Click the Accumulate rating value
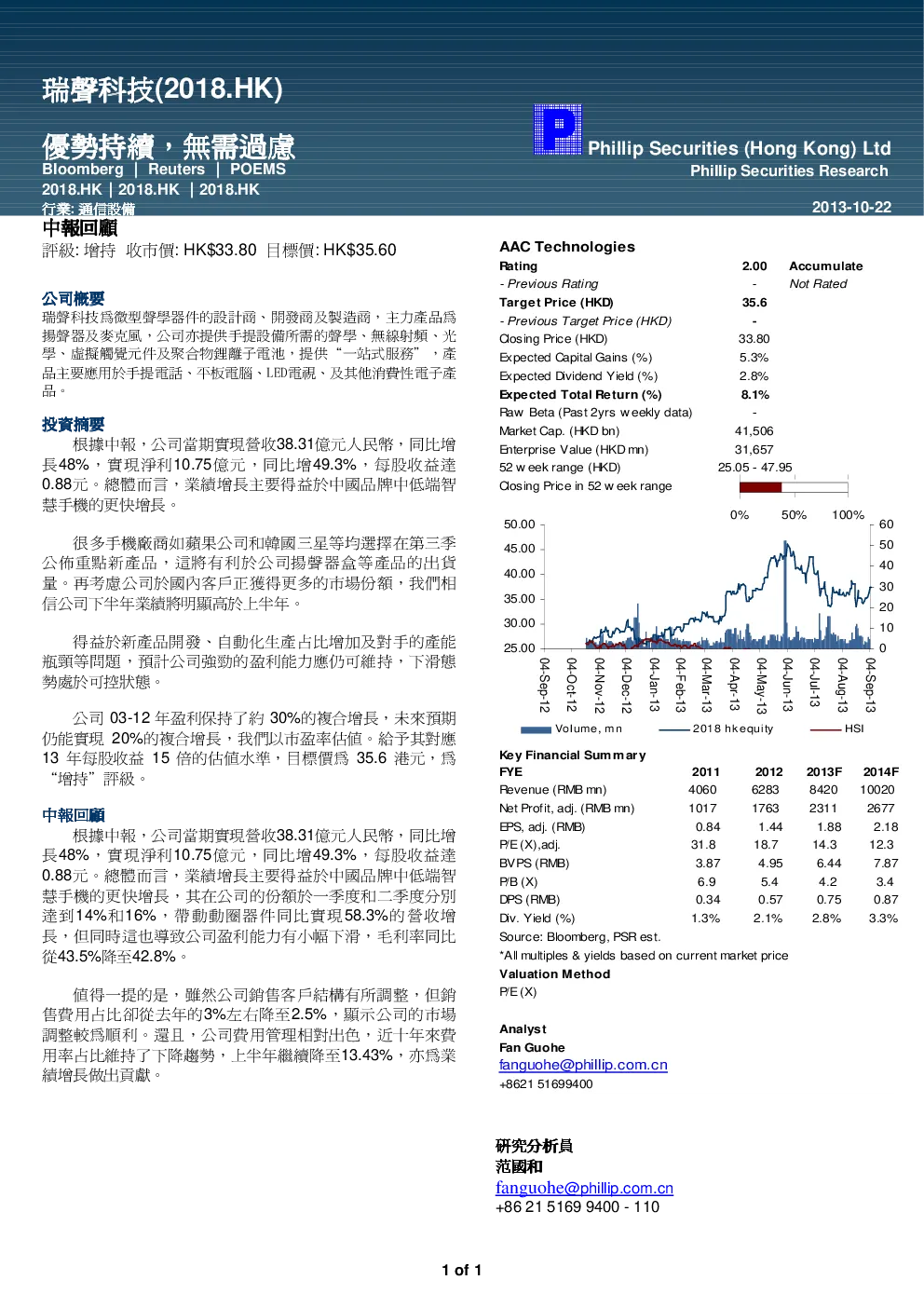924x1307 pixels. [825, 266]
